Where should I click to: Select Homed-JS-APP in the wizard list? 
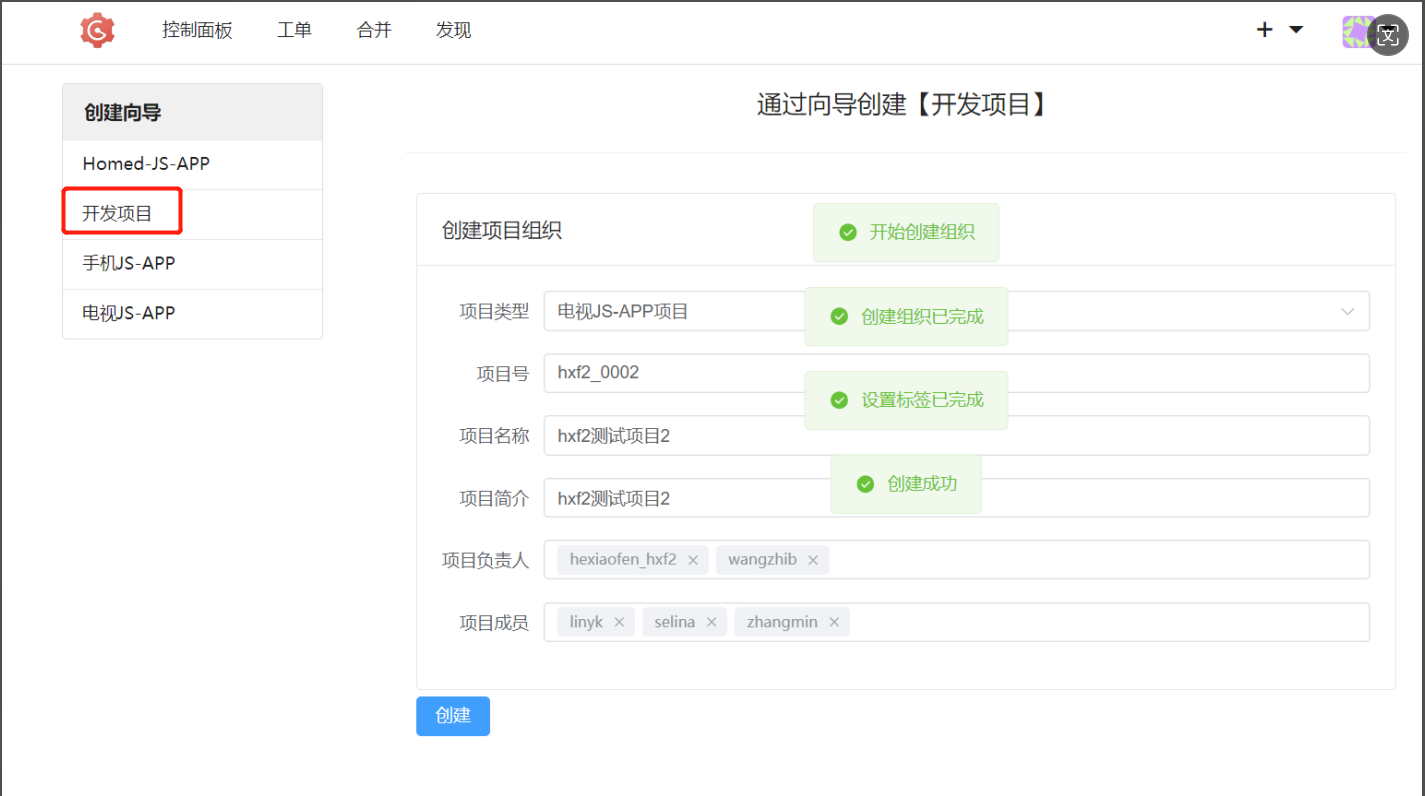[x=146, y=164]
